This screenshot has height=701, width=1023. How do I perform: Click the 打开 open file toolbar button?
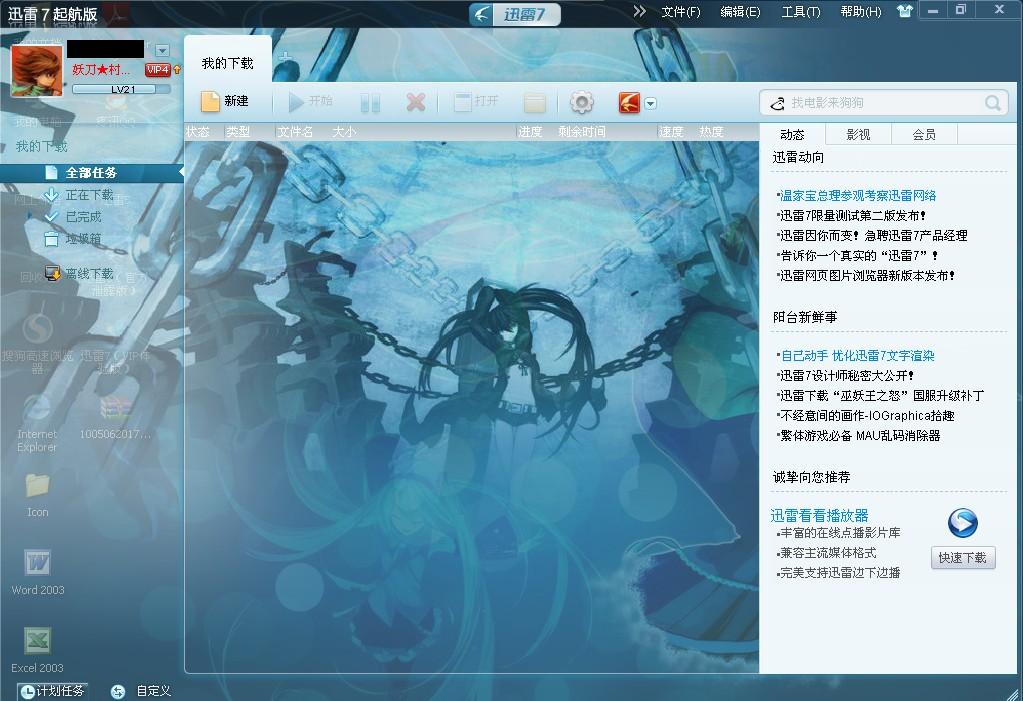pos(476,101)
